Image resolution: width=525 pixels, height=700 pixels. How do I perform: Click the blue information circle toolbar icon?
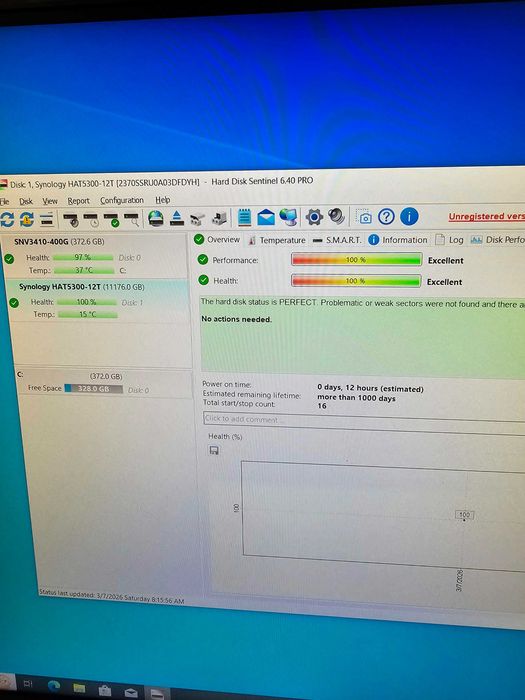409,217
